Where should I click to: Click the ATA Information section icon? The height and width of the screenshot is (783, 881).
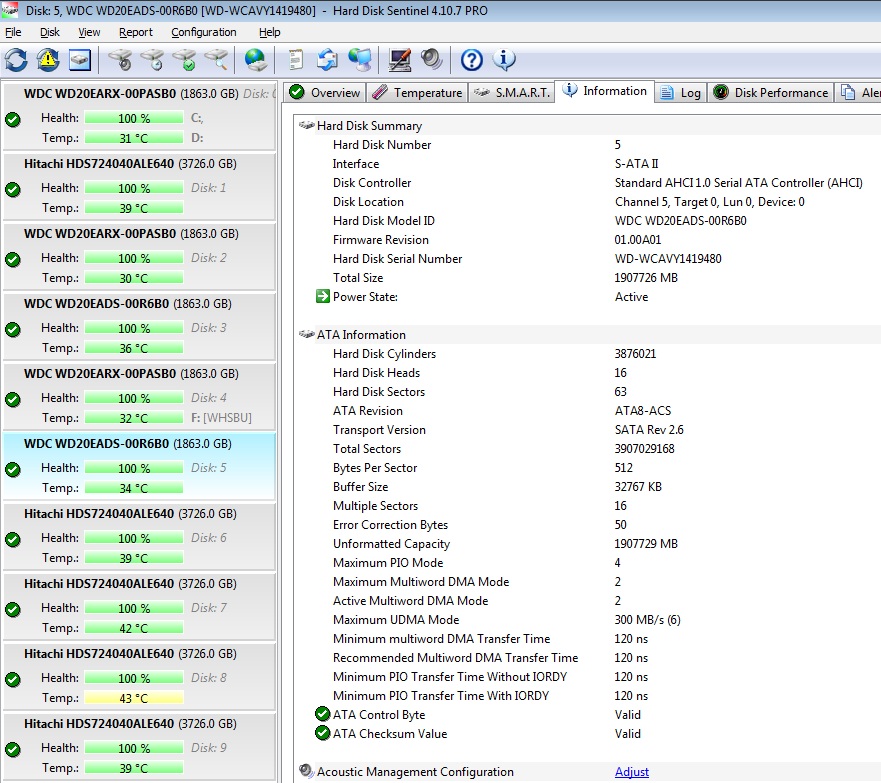pyautogui.click(x=307, y=334)
